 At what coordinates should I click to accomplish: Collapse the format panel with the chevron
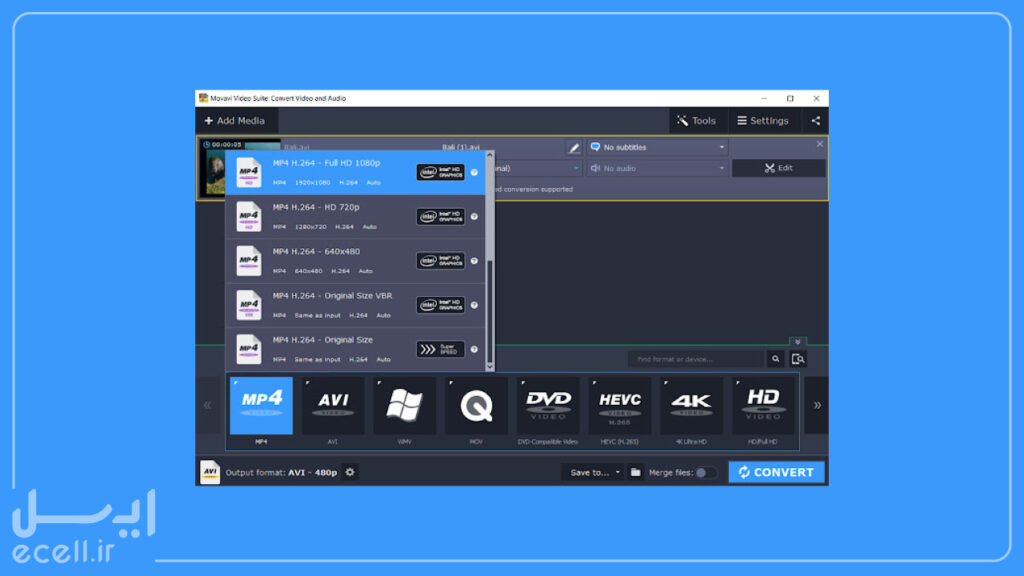[797, 342]
